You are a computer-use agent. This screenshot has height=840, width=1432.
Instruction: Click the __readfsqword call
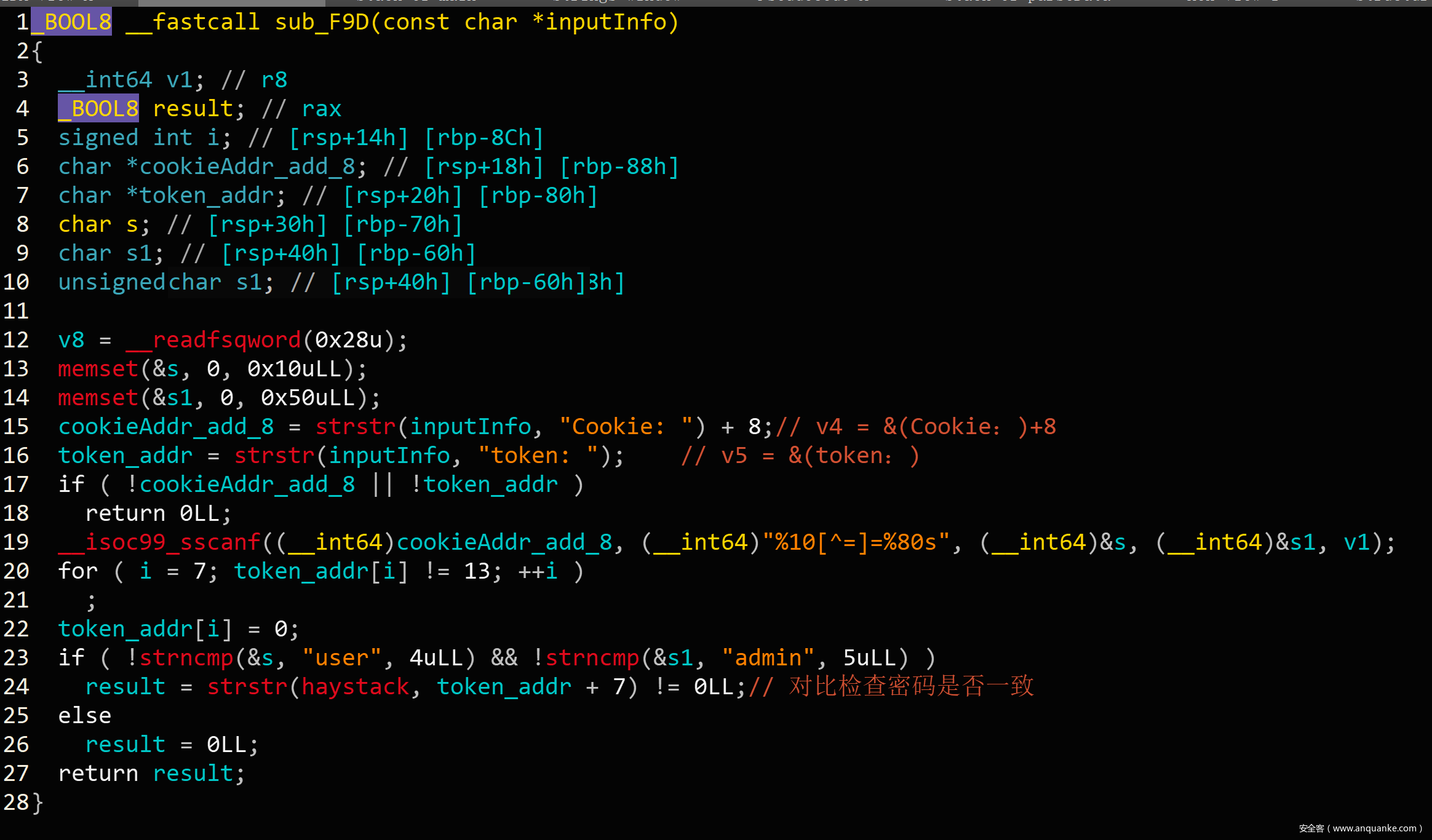[x=213, y=340]
